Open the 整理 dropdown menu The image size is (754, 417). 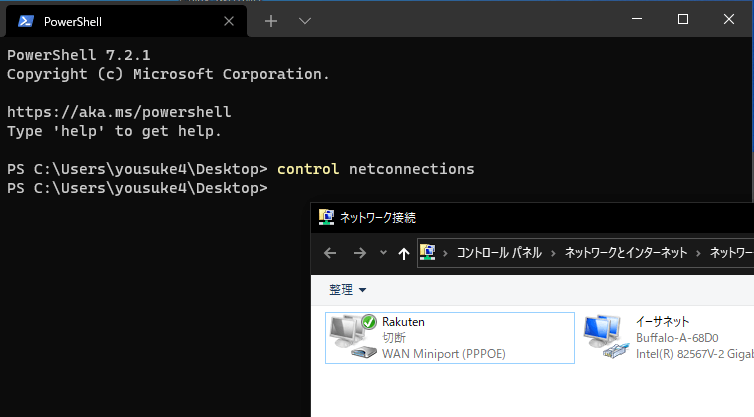coord(347,290)
